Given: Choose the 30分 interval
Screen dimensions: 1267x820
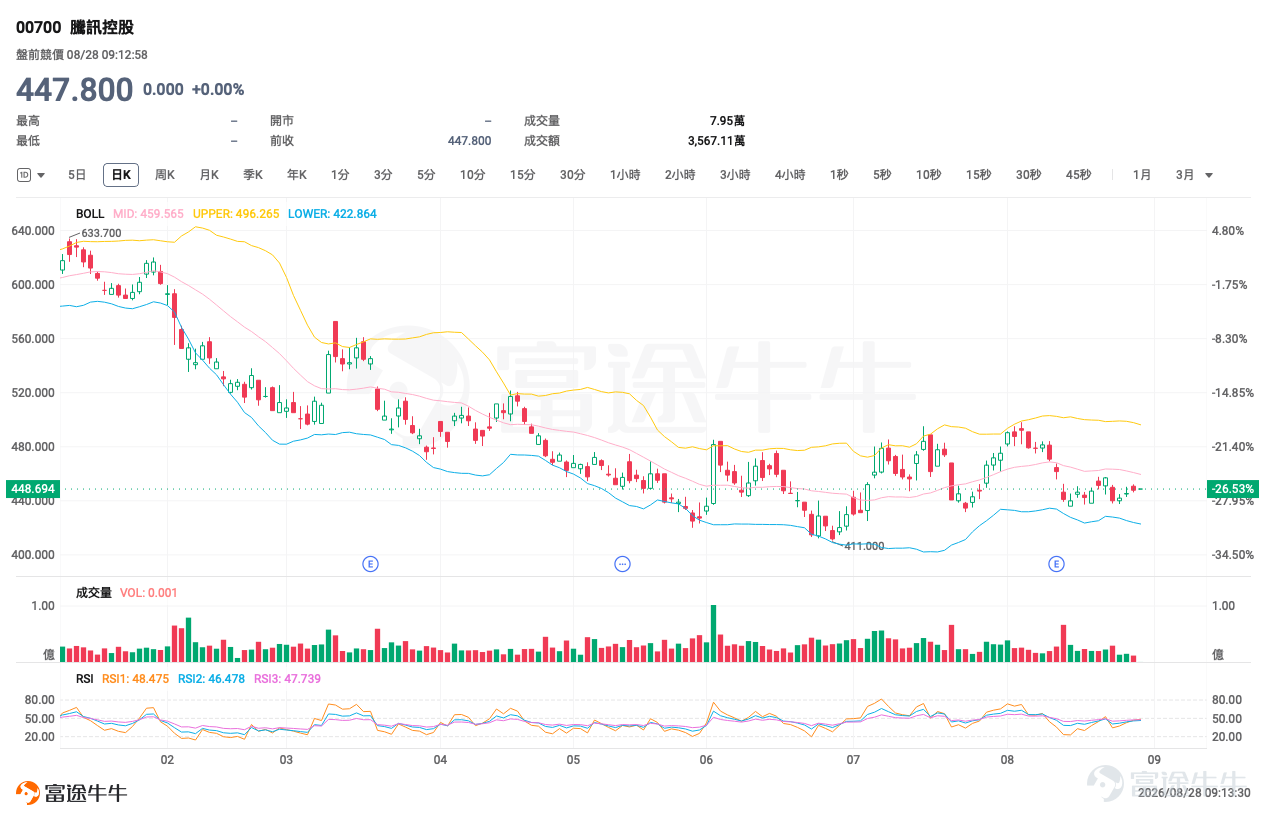Looking at the screenshot, I should (573, 175).
